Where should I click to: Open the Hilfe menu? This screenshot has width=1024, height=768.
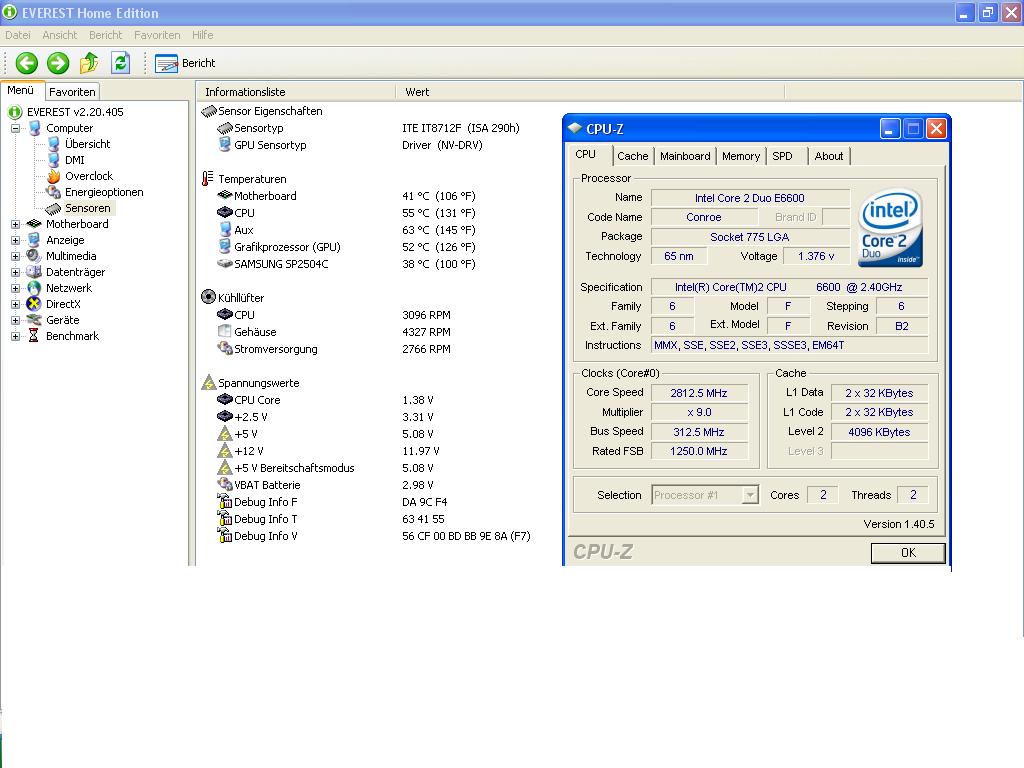tap(202, 35)
